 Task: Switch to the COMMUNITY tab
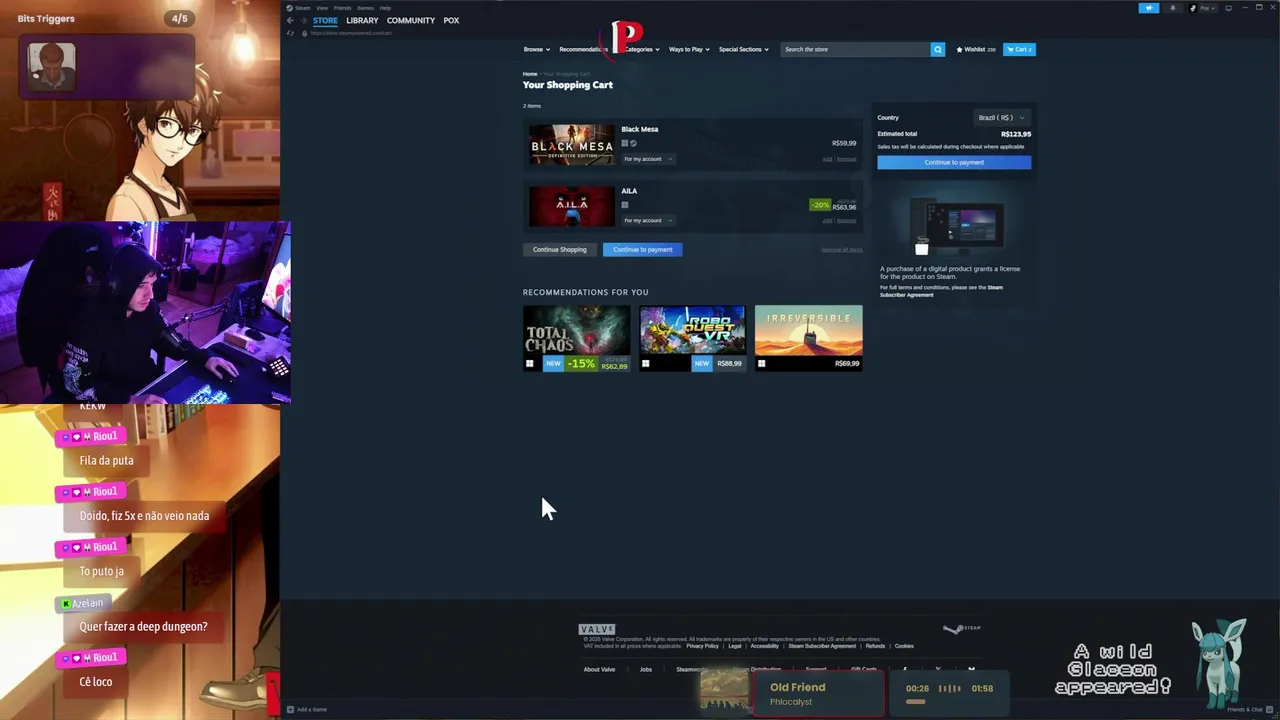pyautogui.click(x=411, y=20)
